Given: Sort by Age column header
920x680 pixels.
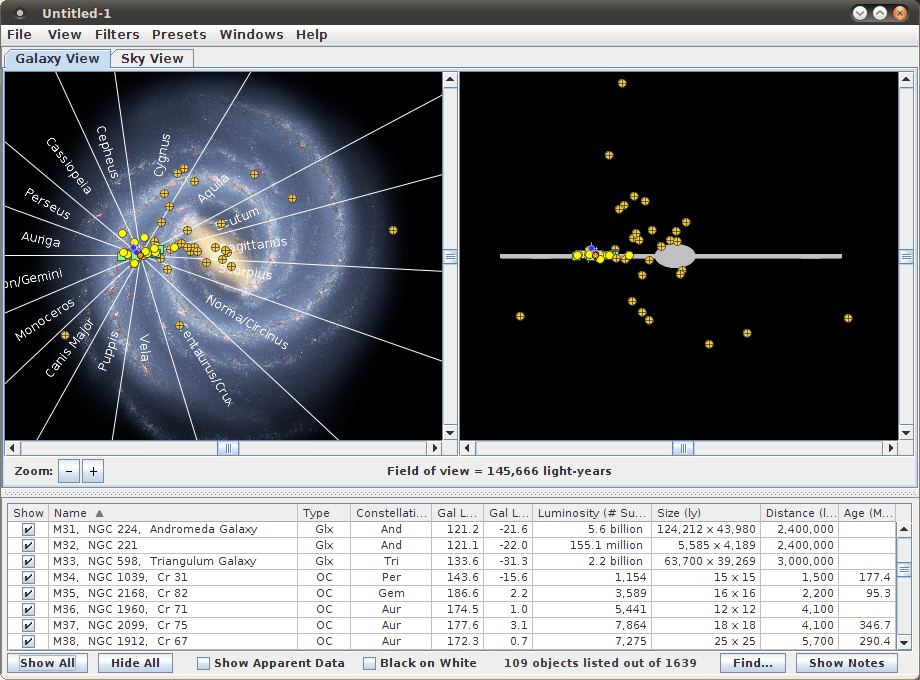Looking at the screenshot, I should pos(868,513).
